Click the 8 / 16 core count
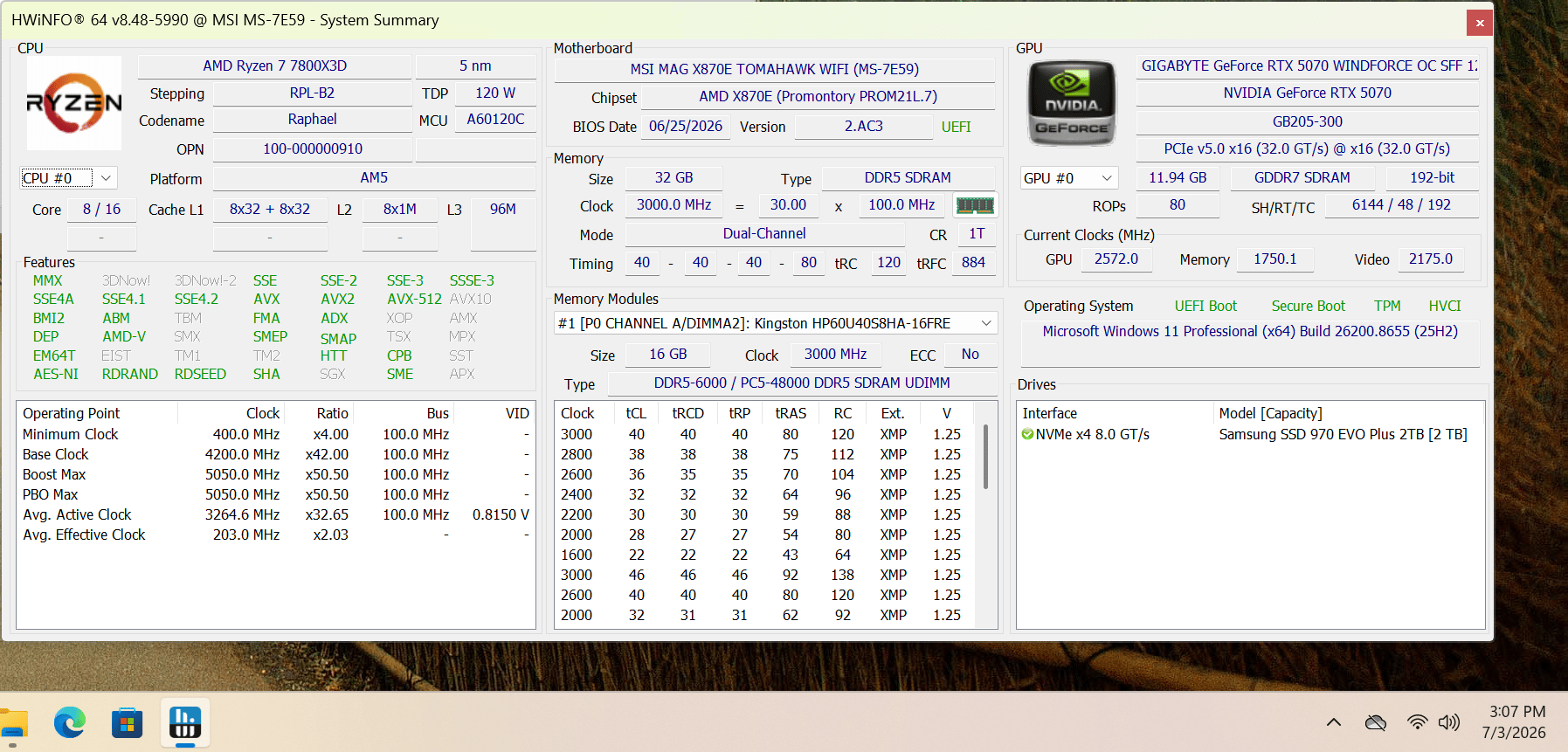Viewport: 1568px width, 752px height. (101, 210)
